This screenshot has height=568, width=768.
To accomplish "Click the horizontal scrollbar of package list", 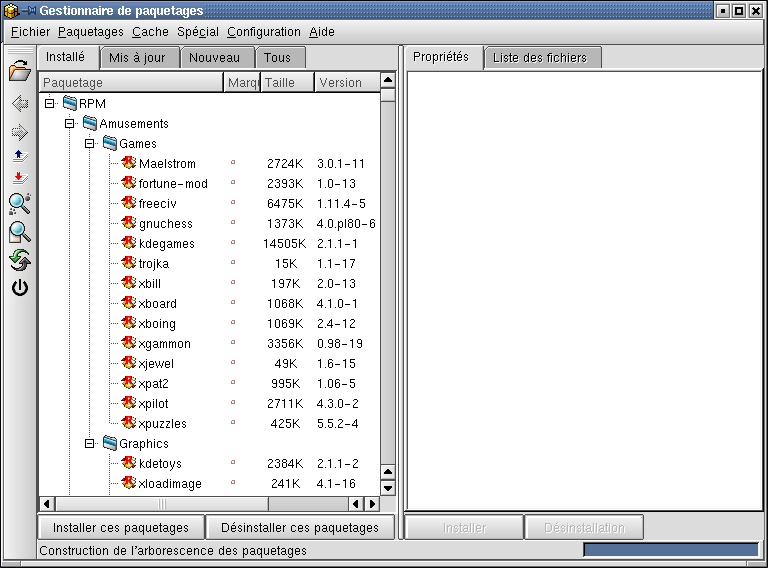I will (200, 503).
